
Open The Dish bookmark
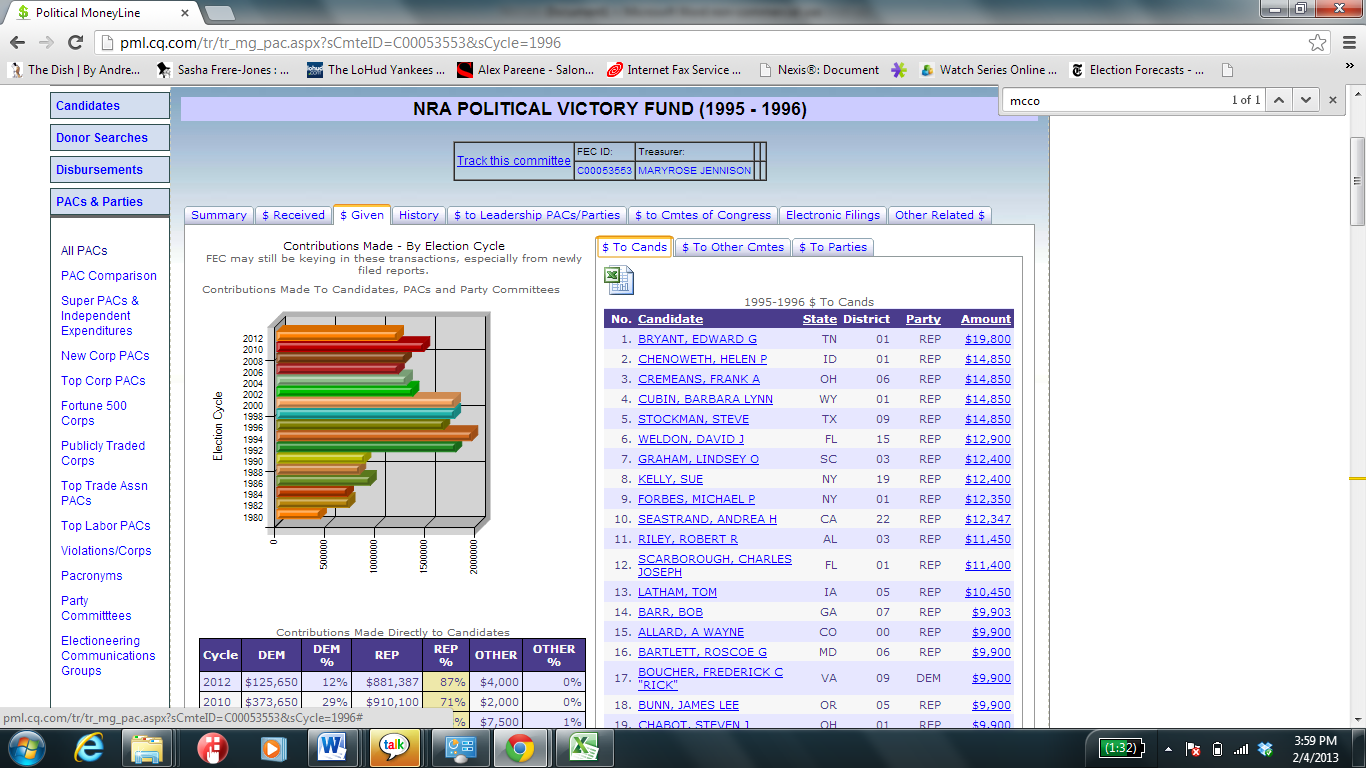tap(75, 70)
